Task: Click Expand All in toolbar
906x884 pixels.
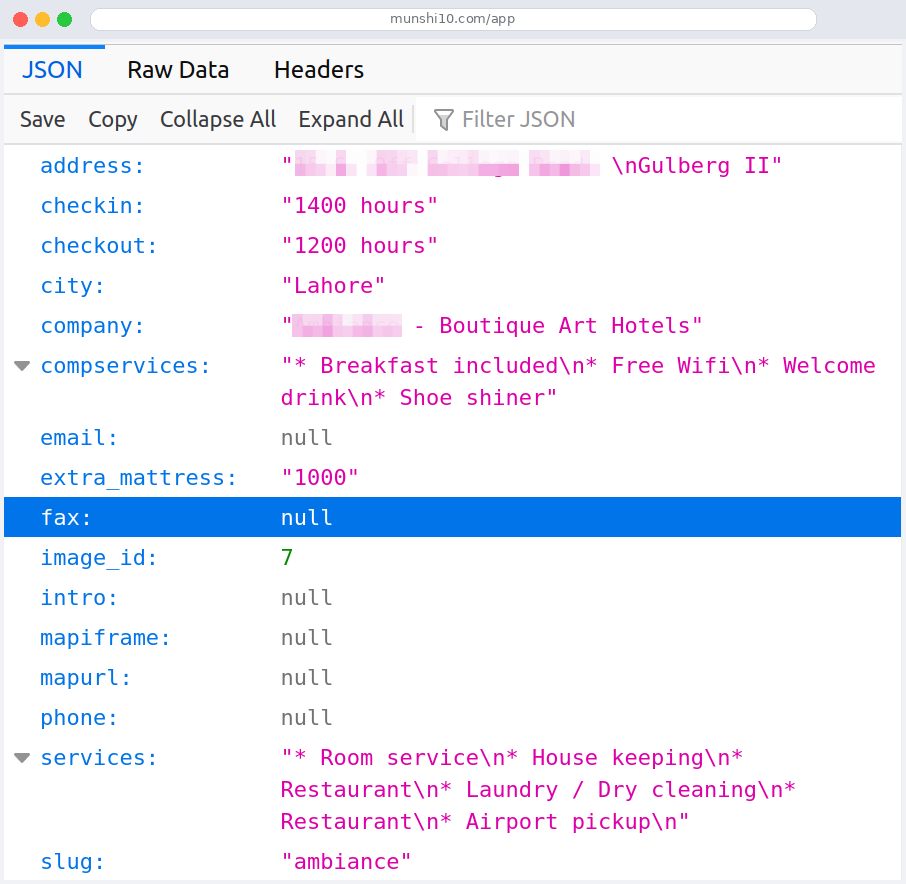Action: (x=351, y=120)
